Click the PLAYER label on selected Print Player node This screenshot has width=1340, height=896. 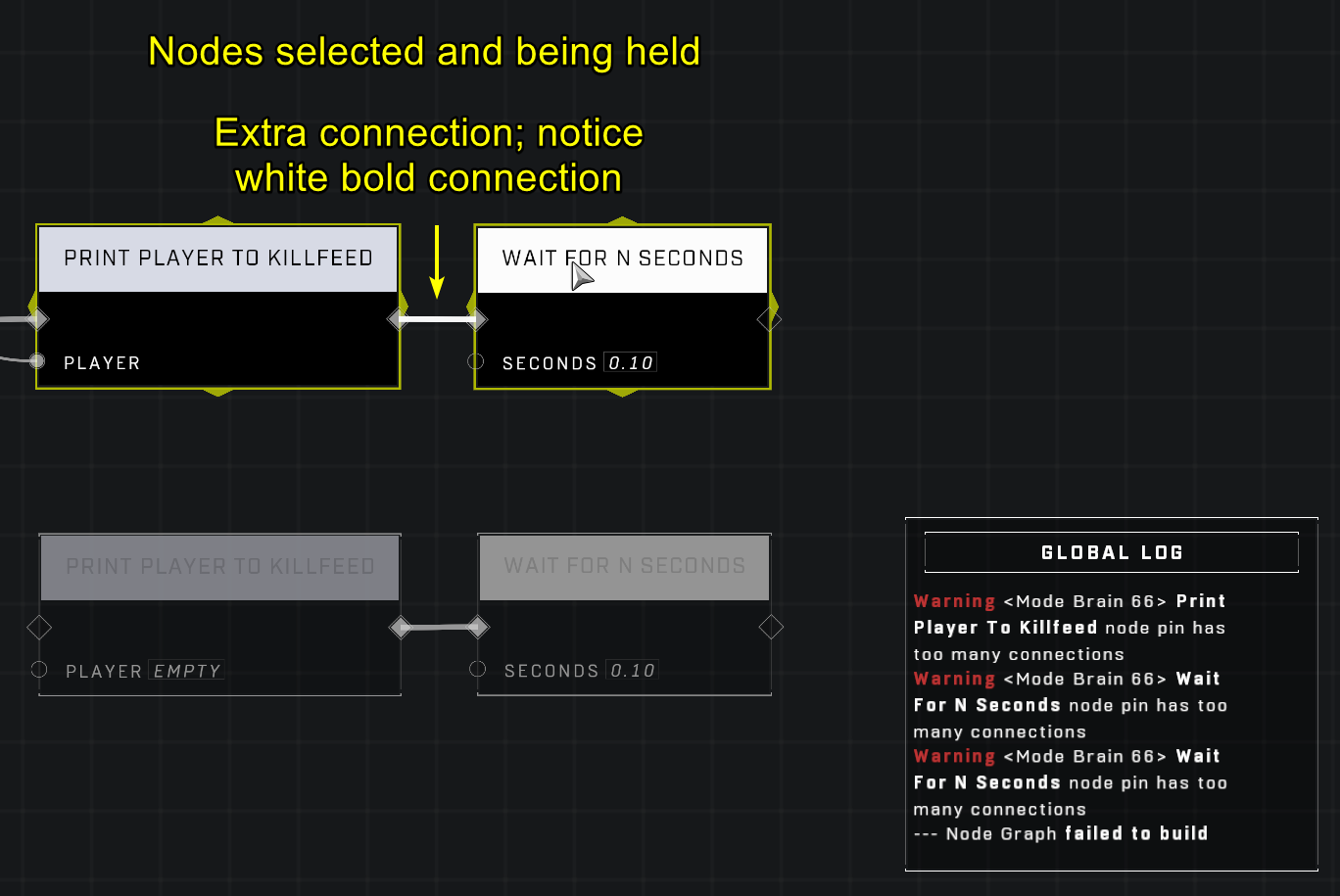pos(102,363)
